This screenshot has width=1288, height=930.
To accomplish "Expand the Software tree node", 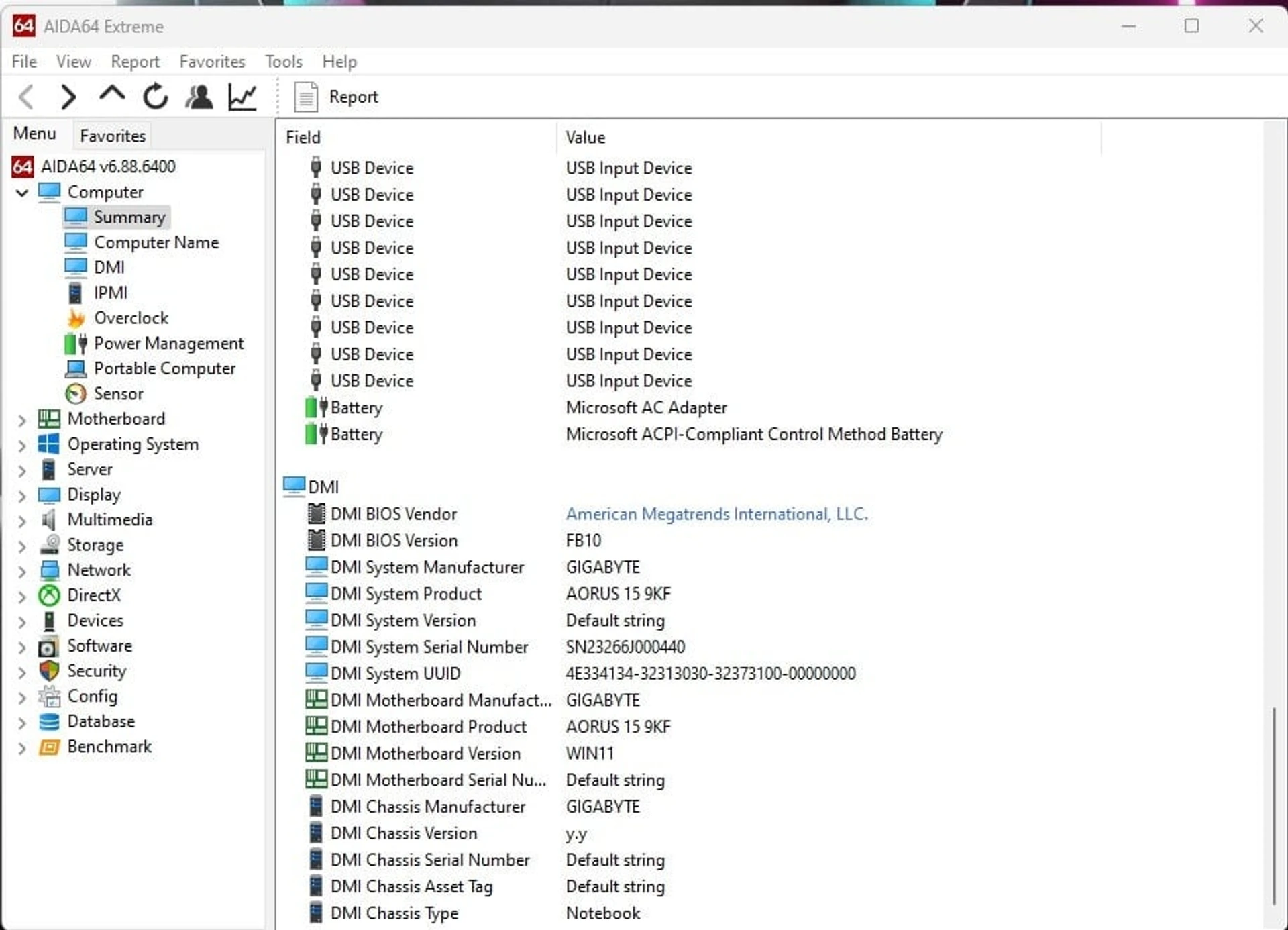I will point(22,647).
